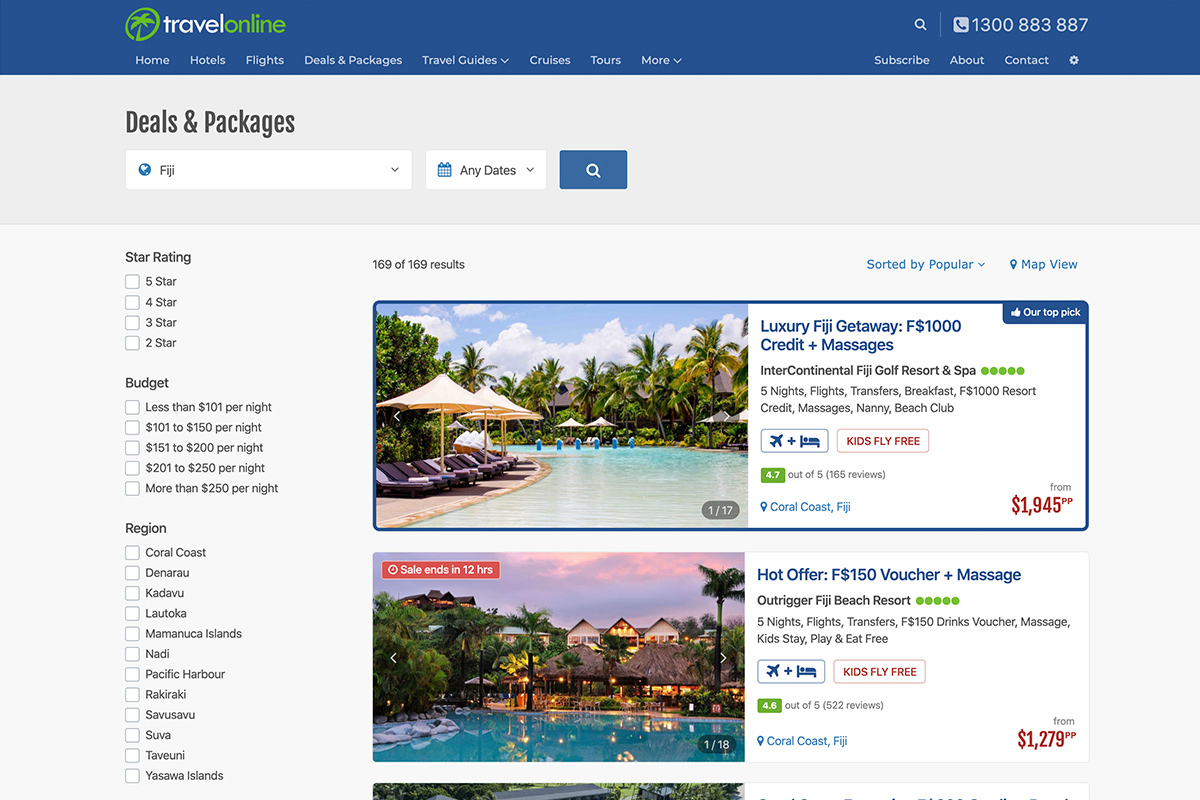Open the Coral Coast, Fiji link in top pick

point(809,507)
